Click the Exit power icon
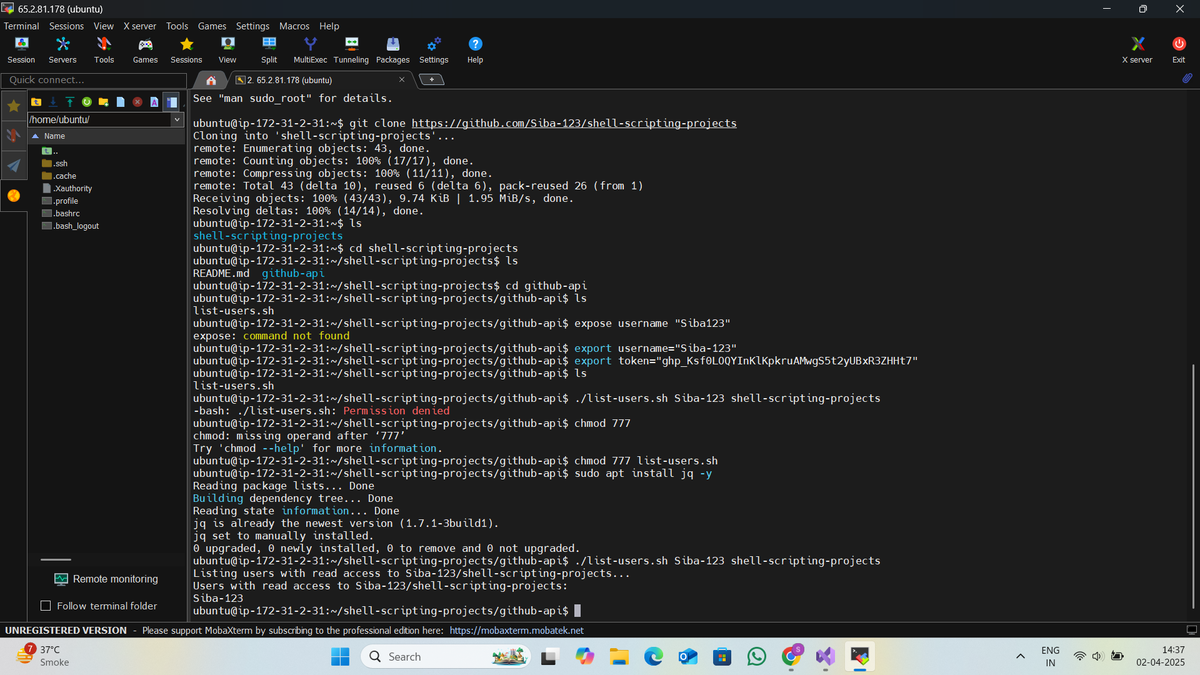1200x675 pixels. click(x=1179, y=50)
